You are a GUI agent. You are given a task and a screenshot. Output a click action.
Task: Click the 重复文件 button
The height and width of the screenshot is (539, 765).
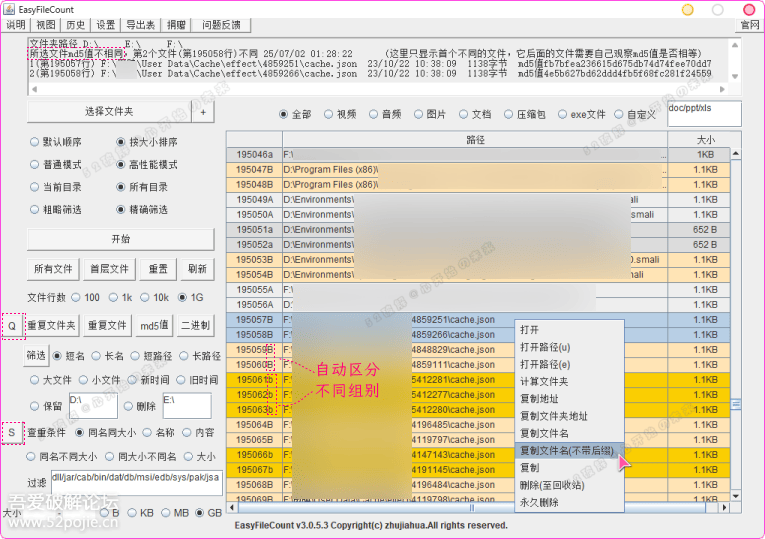[107, 325]
